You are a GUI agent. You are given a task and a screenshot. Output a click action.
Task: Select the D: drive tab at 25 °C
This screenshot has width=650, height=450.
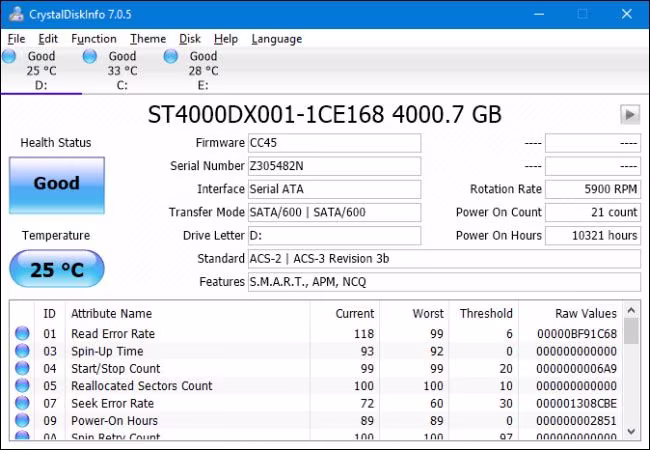[41, 70]
